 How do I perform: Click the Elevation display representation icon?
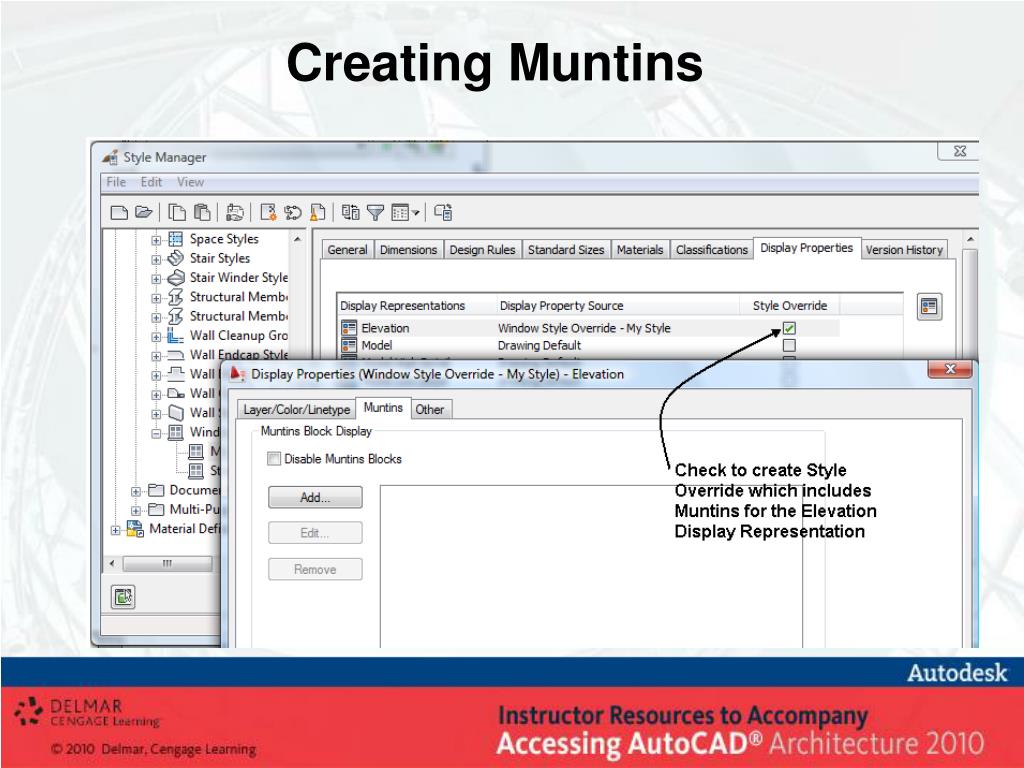[349, 328]
